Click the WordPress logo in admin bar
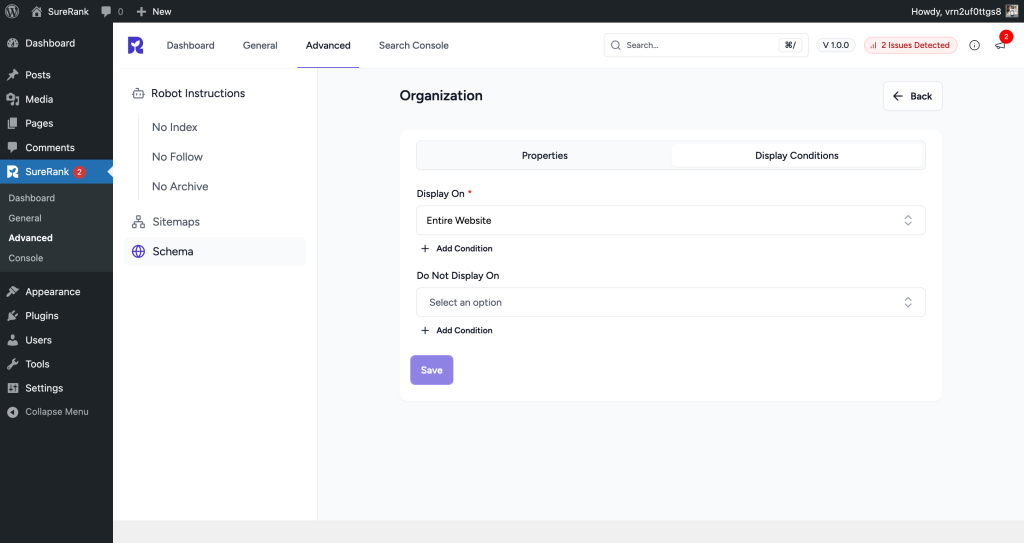Screen dimensions: 1024x543 point(12,11)
